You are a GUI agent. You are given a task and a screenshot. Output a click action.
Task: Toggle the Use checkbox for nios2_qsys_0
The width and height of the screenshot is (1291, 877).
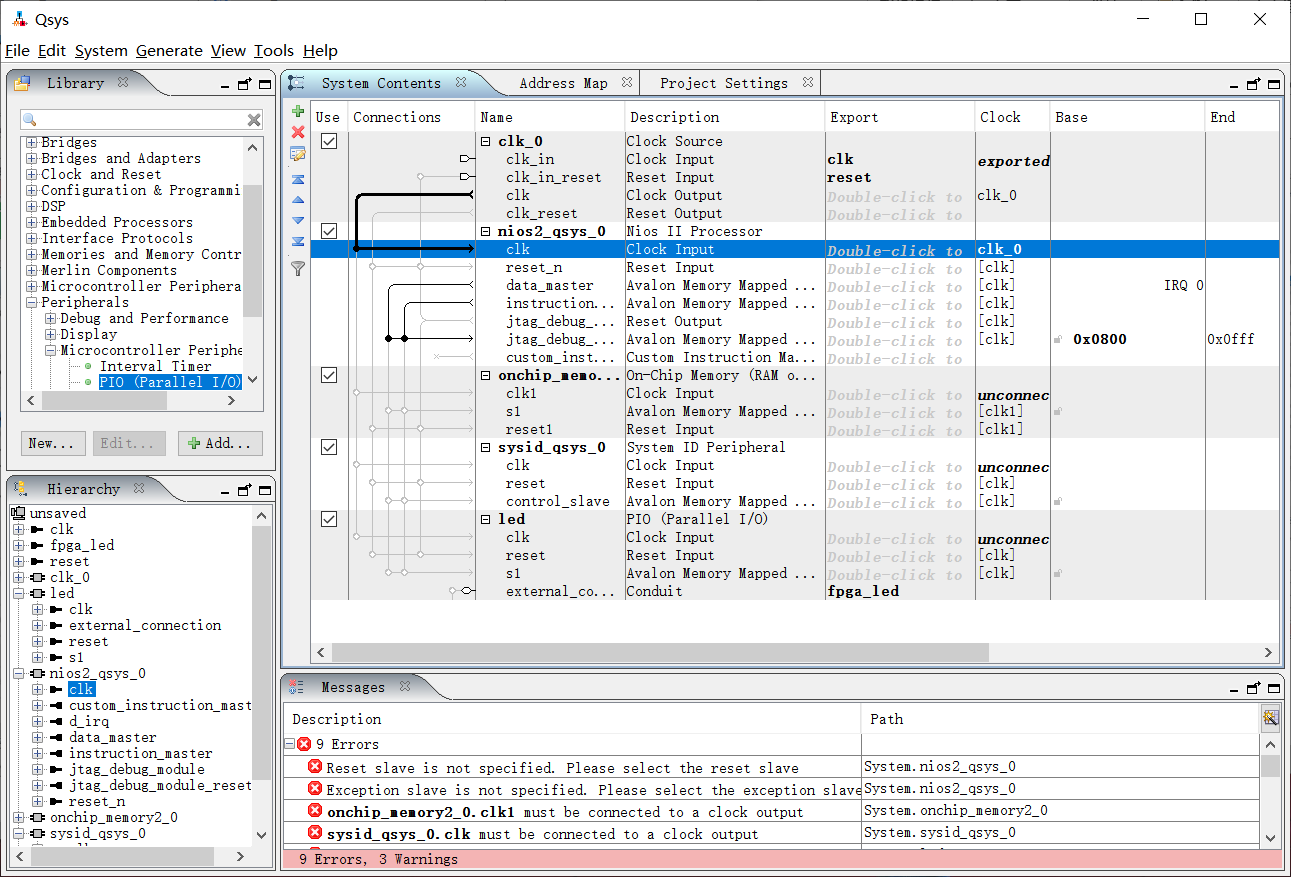tap(328, 232)
